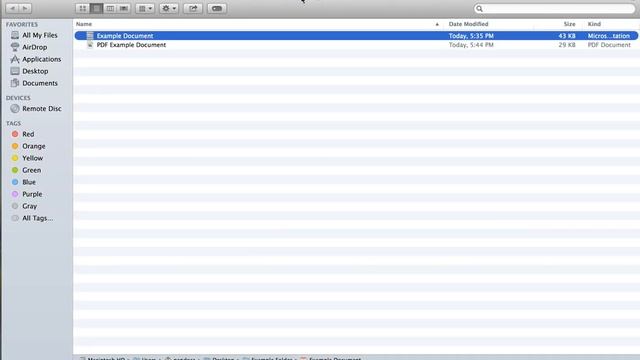Click the Applications sidebar icon

pyautogui.click(x=15, y=59)
